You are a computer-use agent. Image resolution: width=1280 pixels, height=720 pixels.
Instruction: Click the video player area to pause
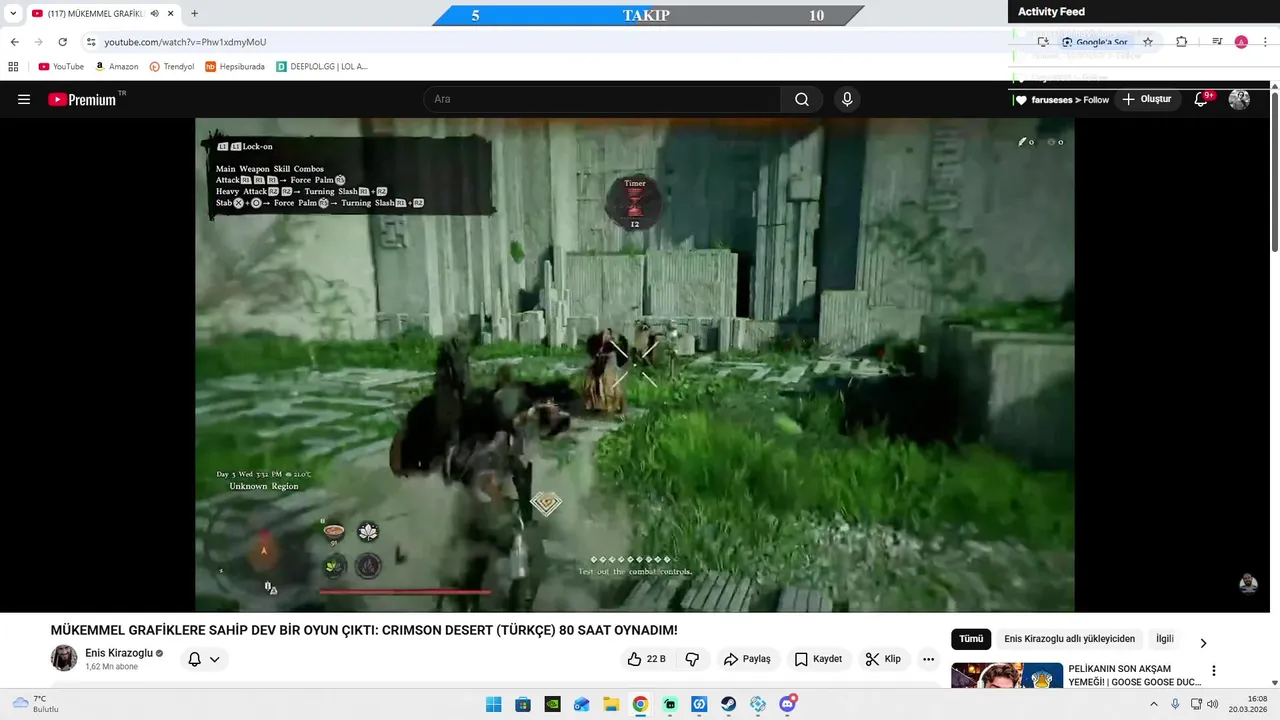634,365
